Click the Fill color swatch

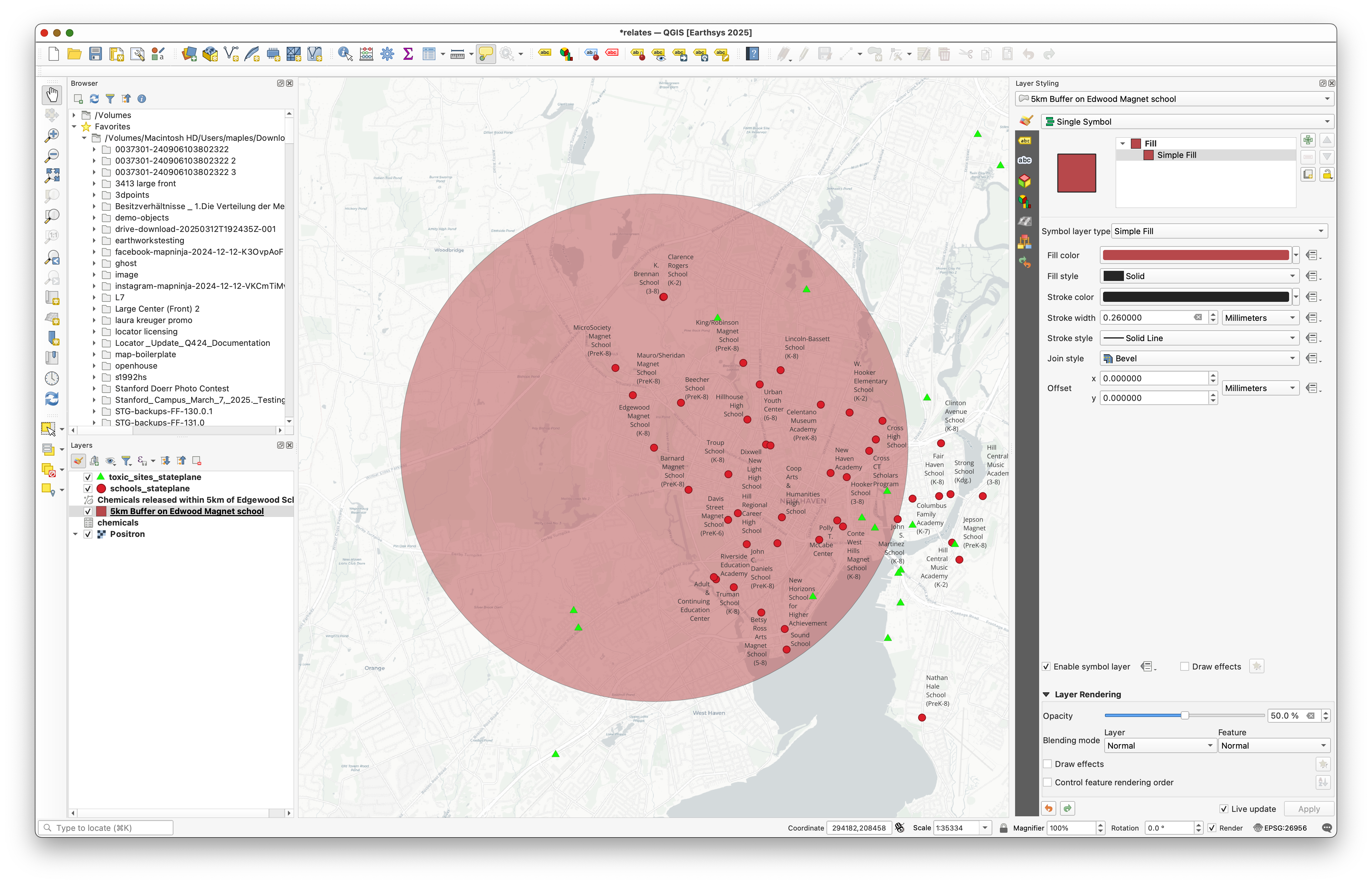point(1196,255)
